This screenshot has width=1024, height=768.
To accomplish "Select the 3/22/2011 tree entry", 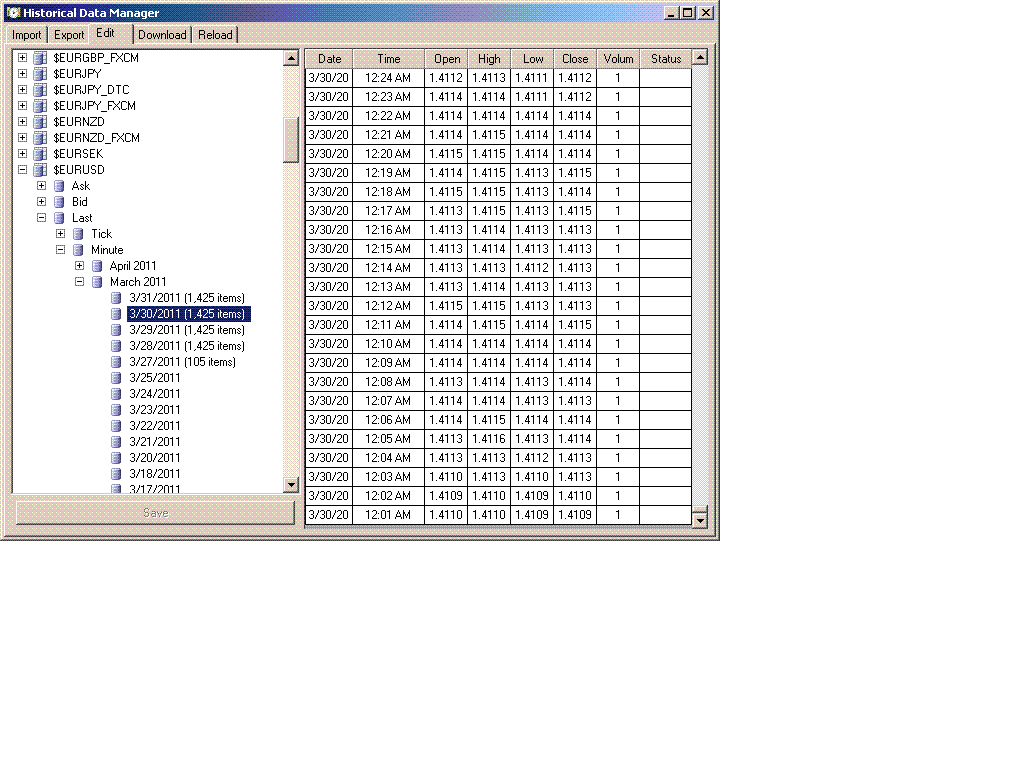I will click(155, 426).
